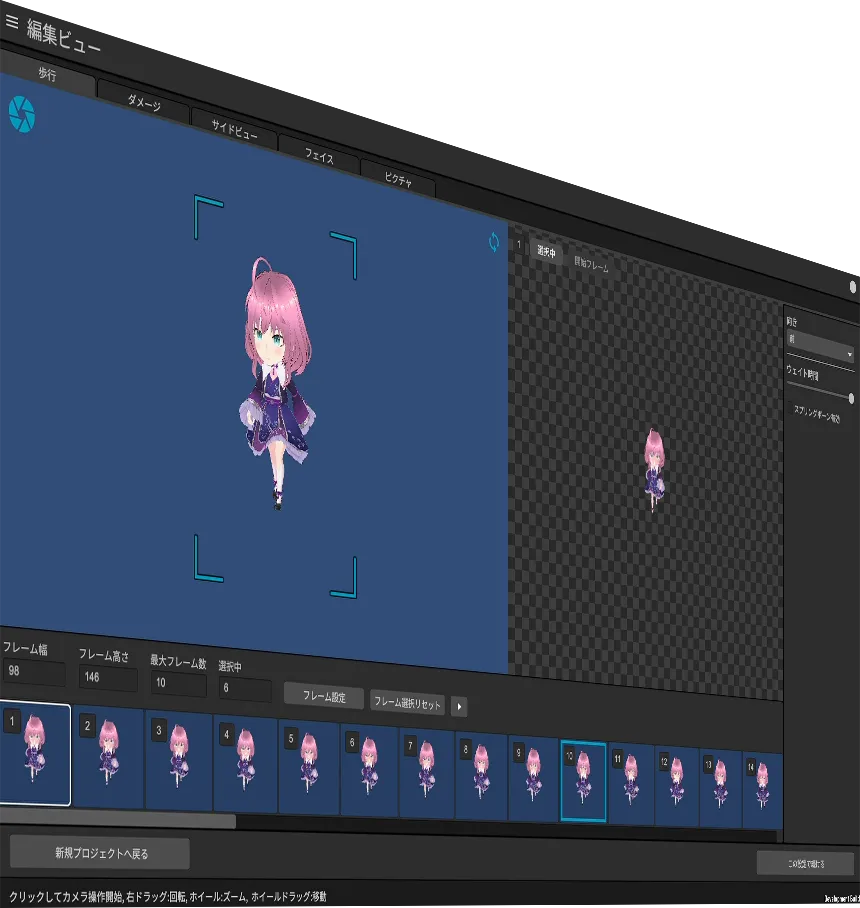Click the horizontal scrollbar under frame thumbnails
The height and width of the screenshot is (908, 860).
coord(118,821)
